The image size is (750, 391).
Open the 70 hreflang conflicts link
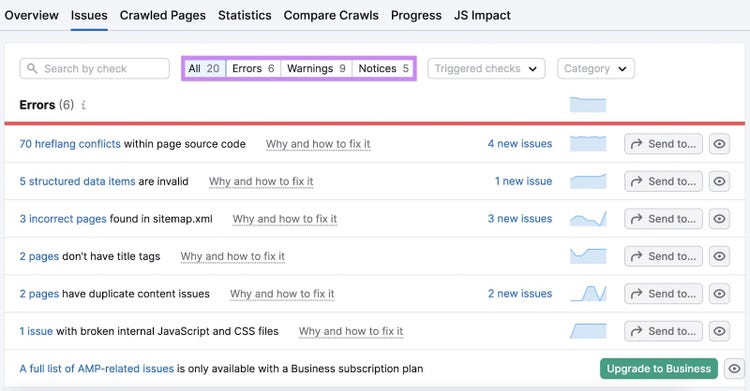coord(70,144)
